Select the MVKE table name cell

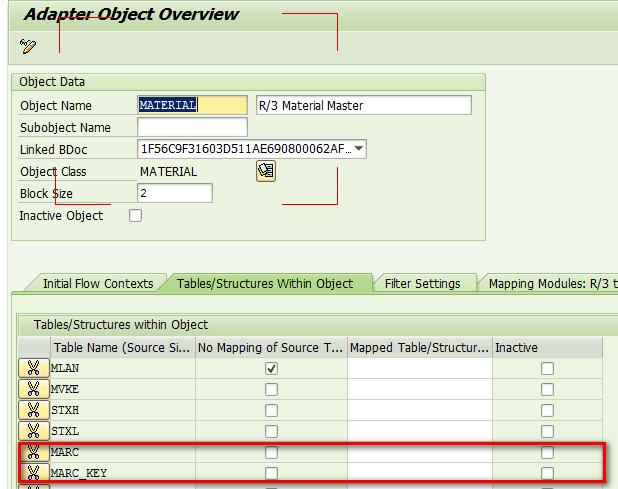[123, 389]
